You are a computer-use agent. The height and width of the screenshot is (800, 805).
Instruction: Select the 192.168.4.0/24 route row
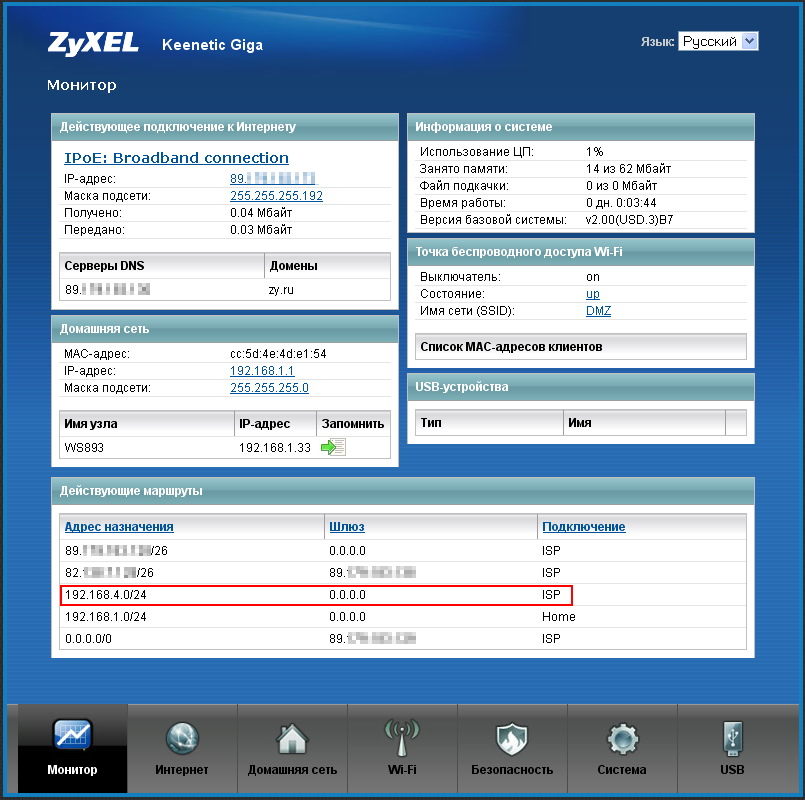tap(316, 595)
